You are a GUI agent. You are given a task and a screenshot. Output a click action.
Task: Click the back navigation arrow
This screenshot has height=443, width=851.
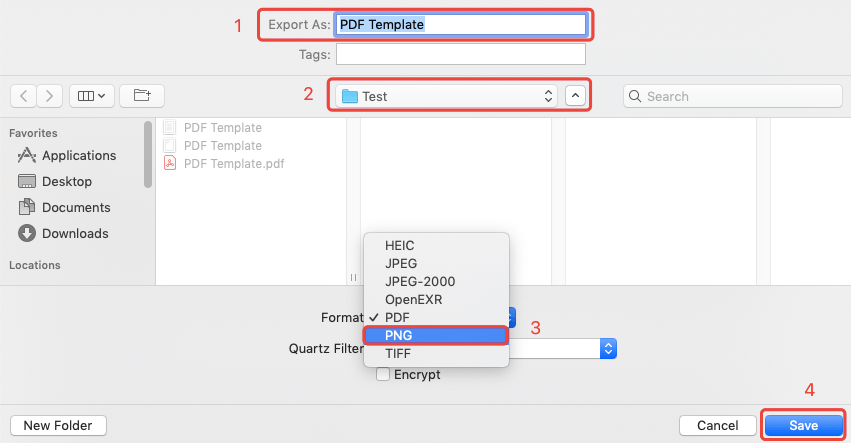coord(24,96)
